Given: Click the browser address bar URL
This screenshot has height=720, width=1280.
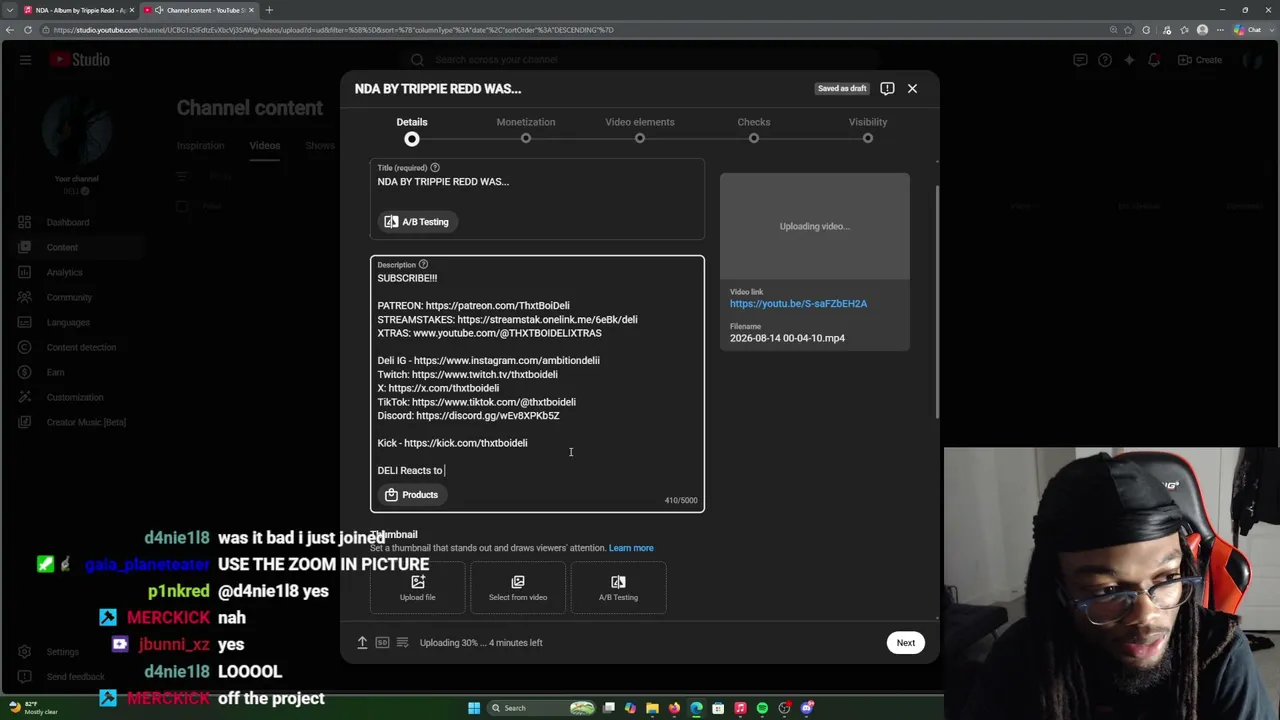Looking at the screenshot, I should (334, 30).
